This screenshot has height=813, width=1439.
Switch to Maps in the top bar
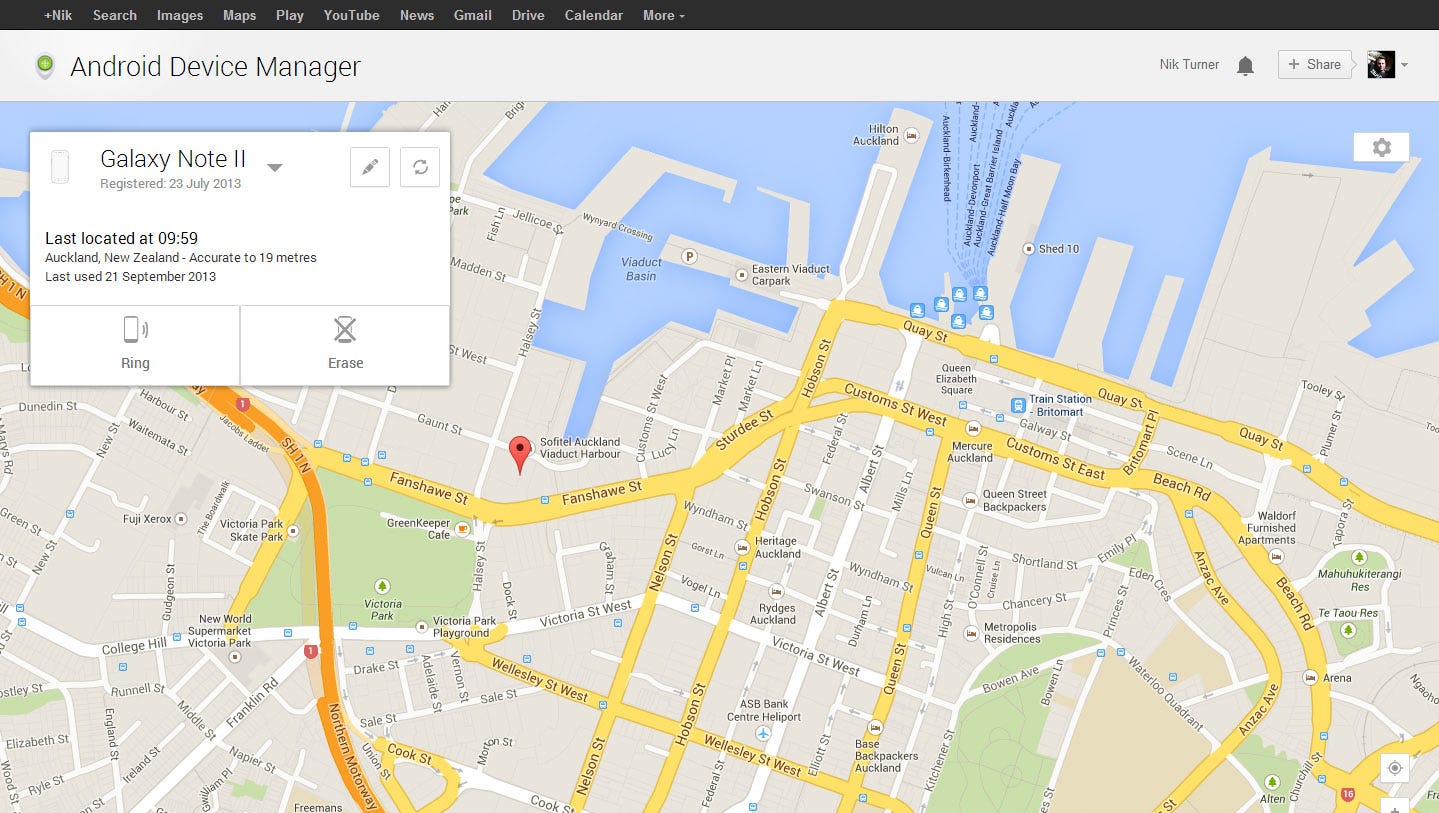238,15
